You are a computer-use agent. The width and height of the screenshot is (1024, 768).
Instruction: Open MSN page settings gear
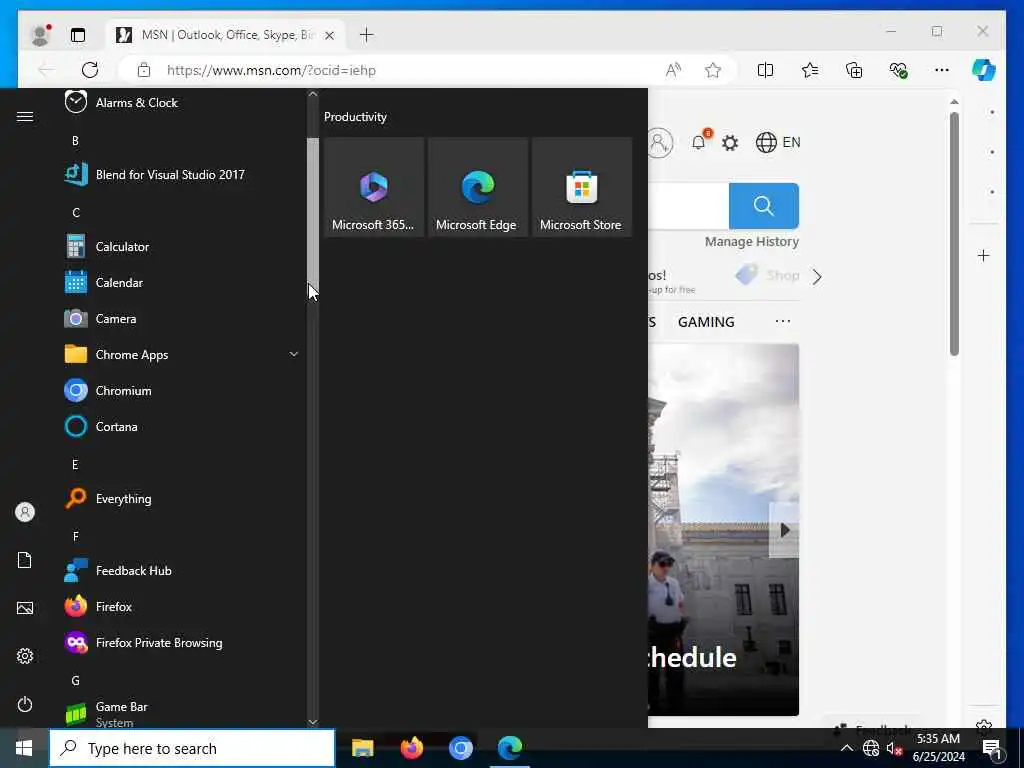coord(730,142)
